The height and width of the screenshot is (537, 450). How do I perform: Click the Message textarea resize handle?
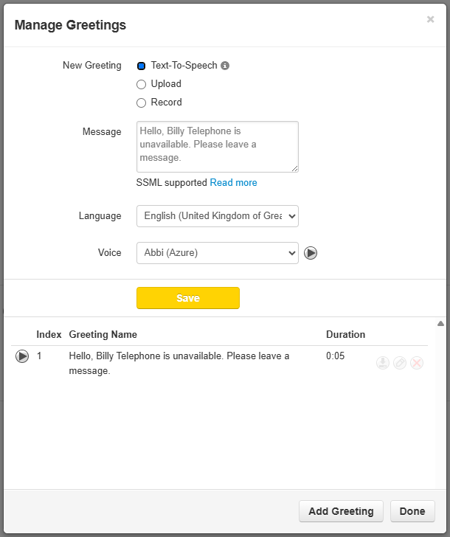coord(295,168)
